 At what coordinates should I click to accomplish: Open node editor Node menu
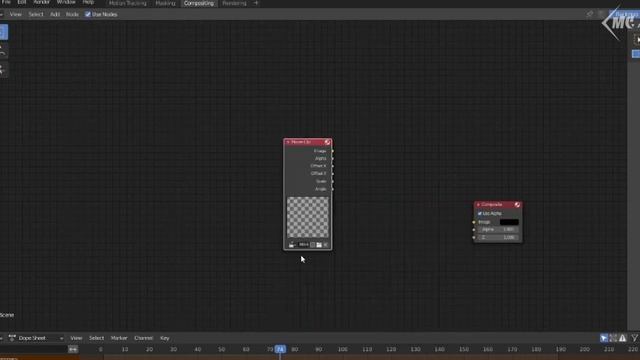pyautogui.click(x=72, y=14)
